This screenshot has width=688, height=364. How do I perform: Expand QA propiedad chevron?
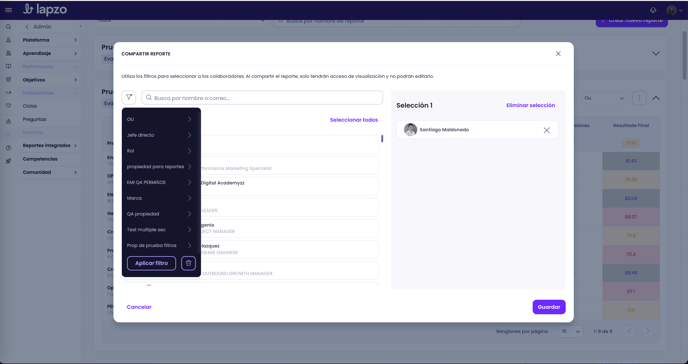190,214
